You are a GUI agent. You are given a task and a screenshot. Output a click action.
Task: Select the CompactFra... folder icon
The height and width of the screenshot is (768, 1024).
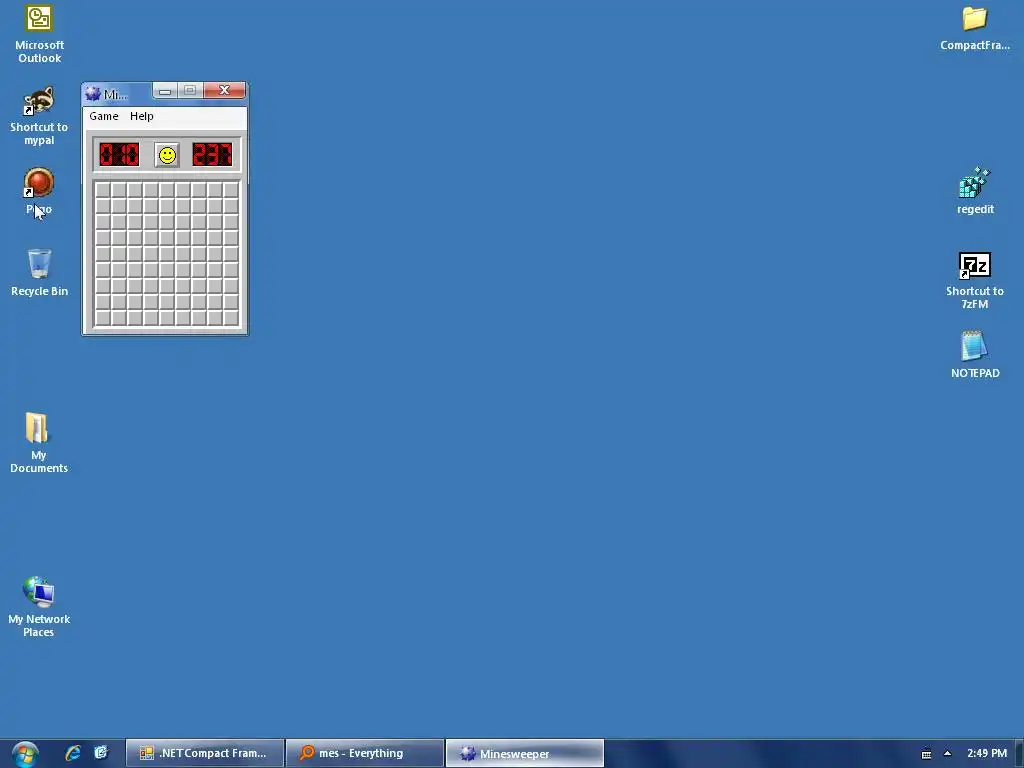click(x=974, y=28)
